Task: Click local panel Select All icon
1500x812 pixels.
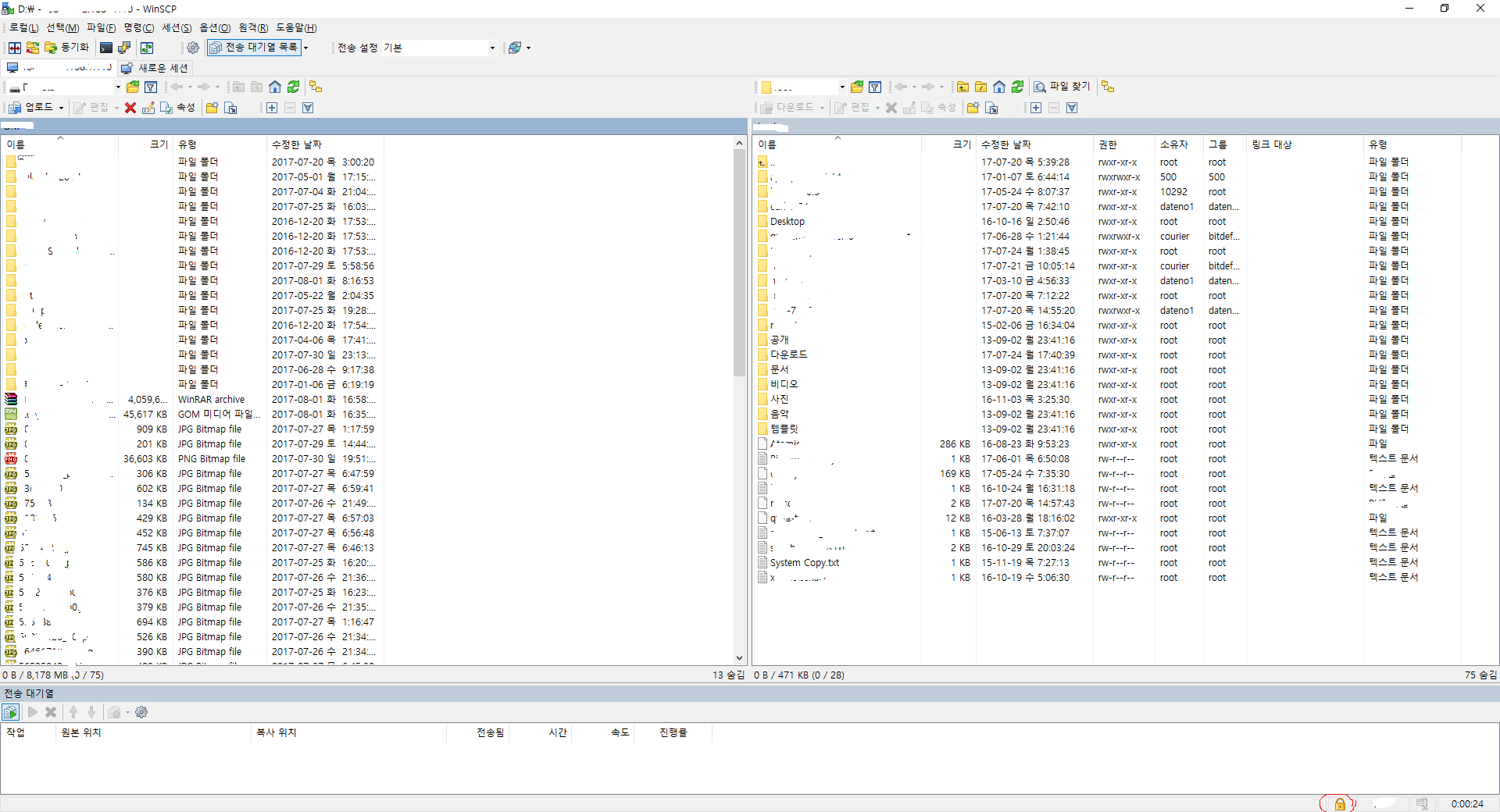Action: [308, 108]
